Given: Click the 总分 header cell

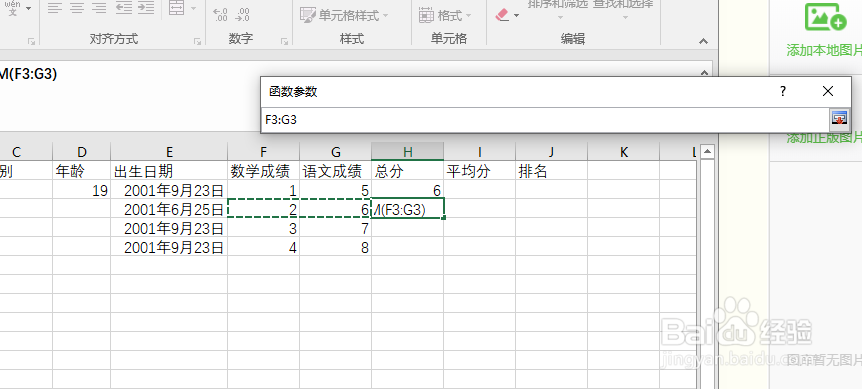Looking at the screenshot, I should pos(407,171).
